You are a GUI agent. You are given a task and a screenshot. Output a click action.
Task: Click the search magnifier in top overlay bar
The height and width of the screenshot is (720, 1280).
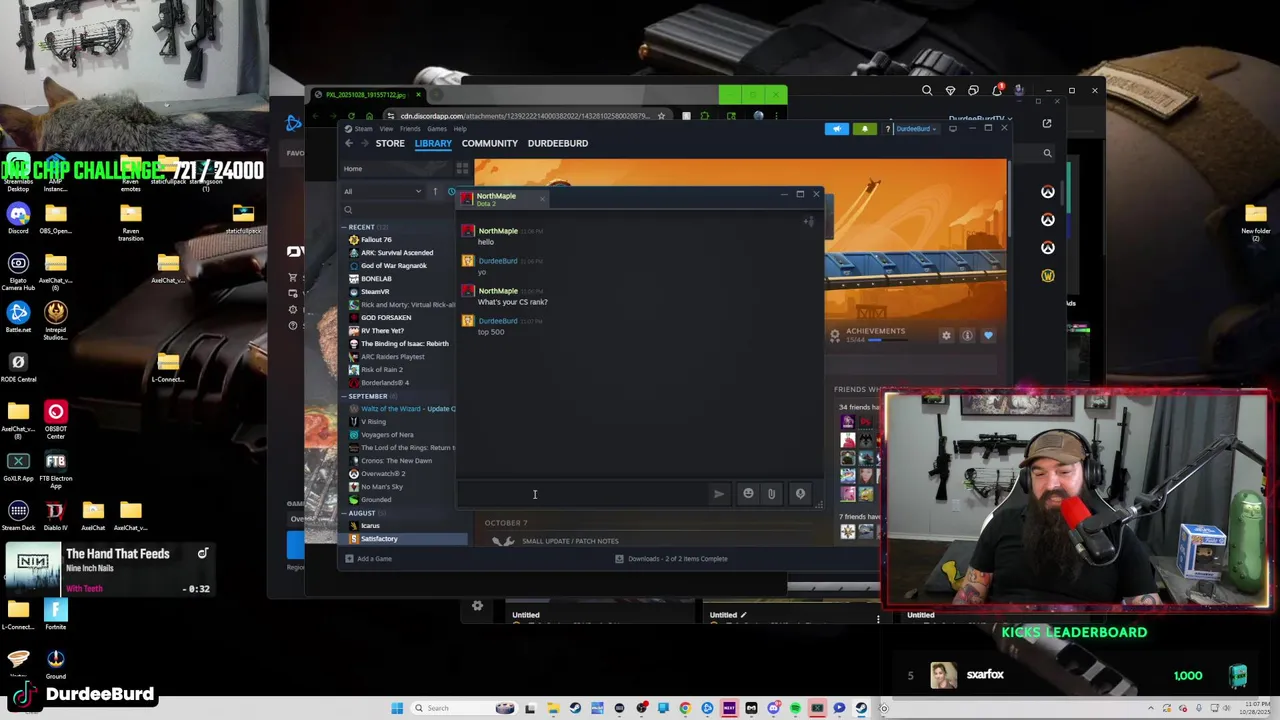pos(927,91)
